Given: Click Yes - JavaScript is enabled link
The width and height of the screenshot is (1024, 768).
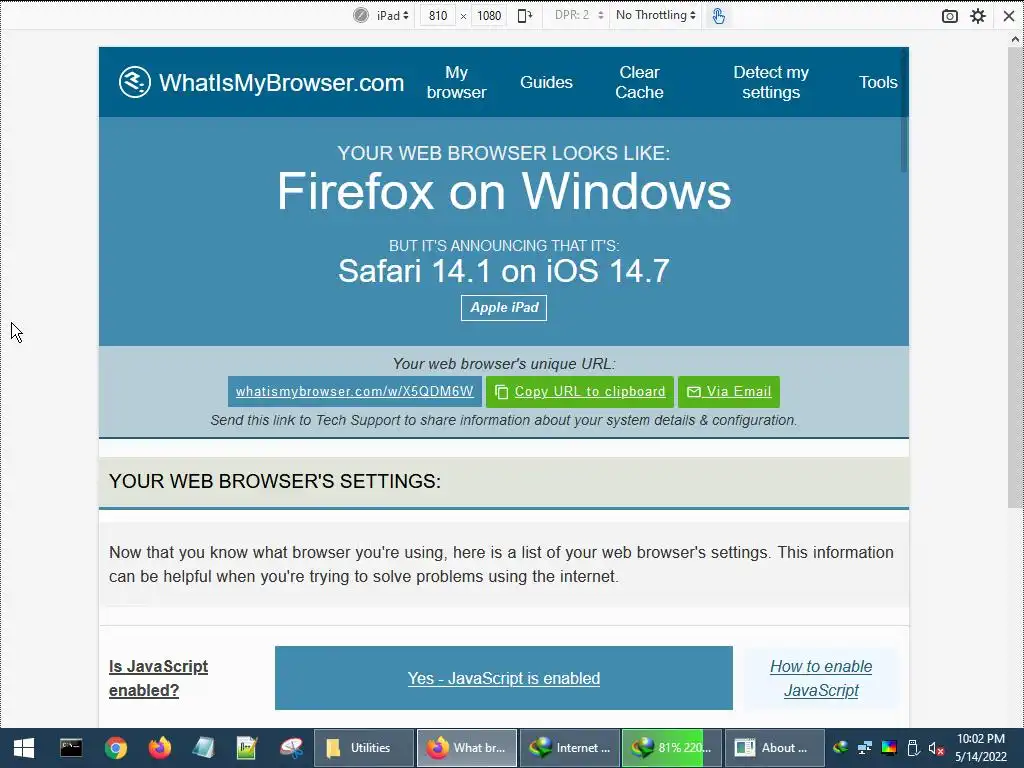Looking at the screenshot, I should (504, 679).
